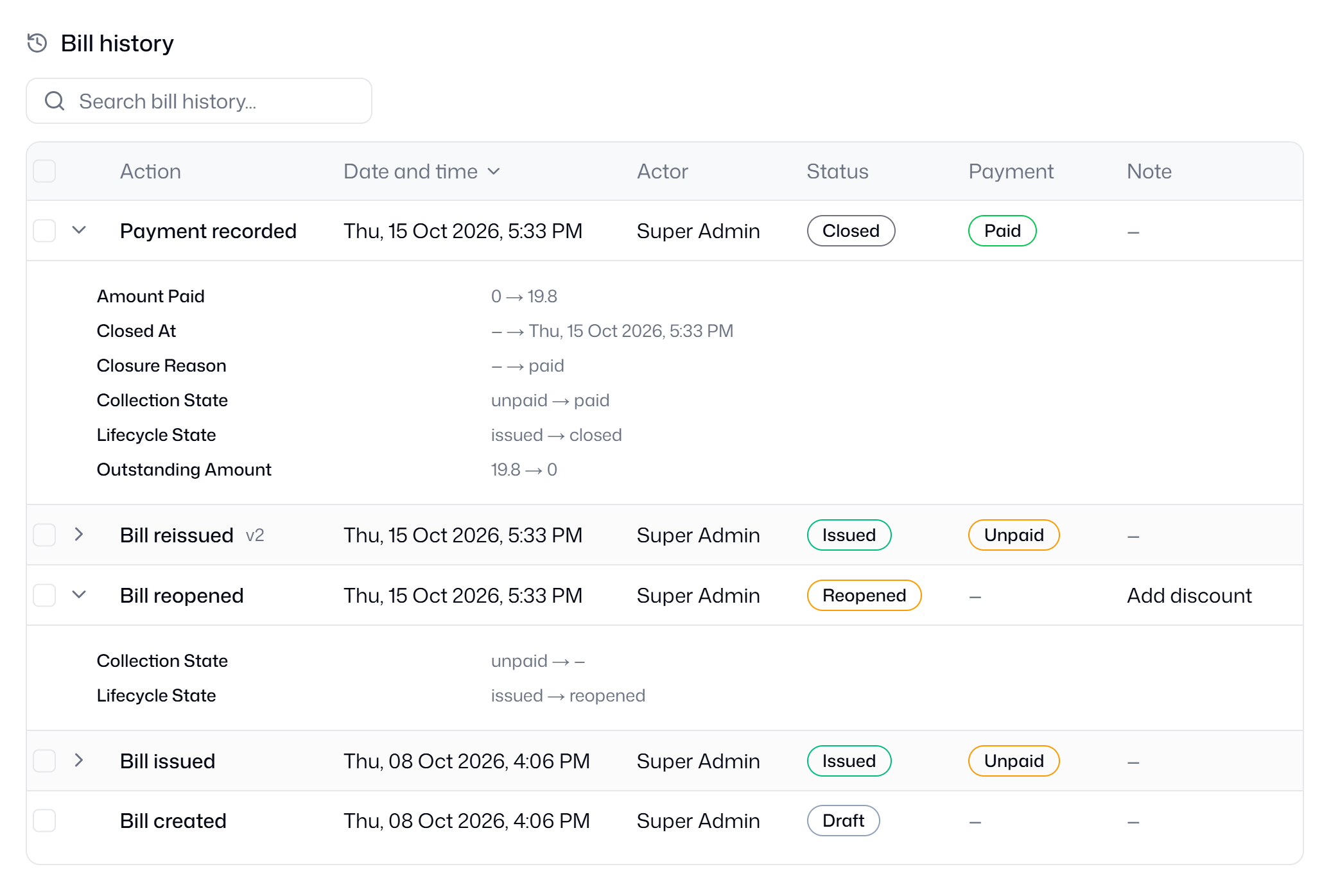This screenshot has height=896, width=1331.
Task: Click the unpaid → — value
Action: pos(538,660)
